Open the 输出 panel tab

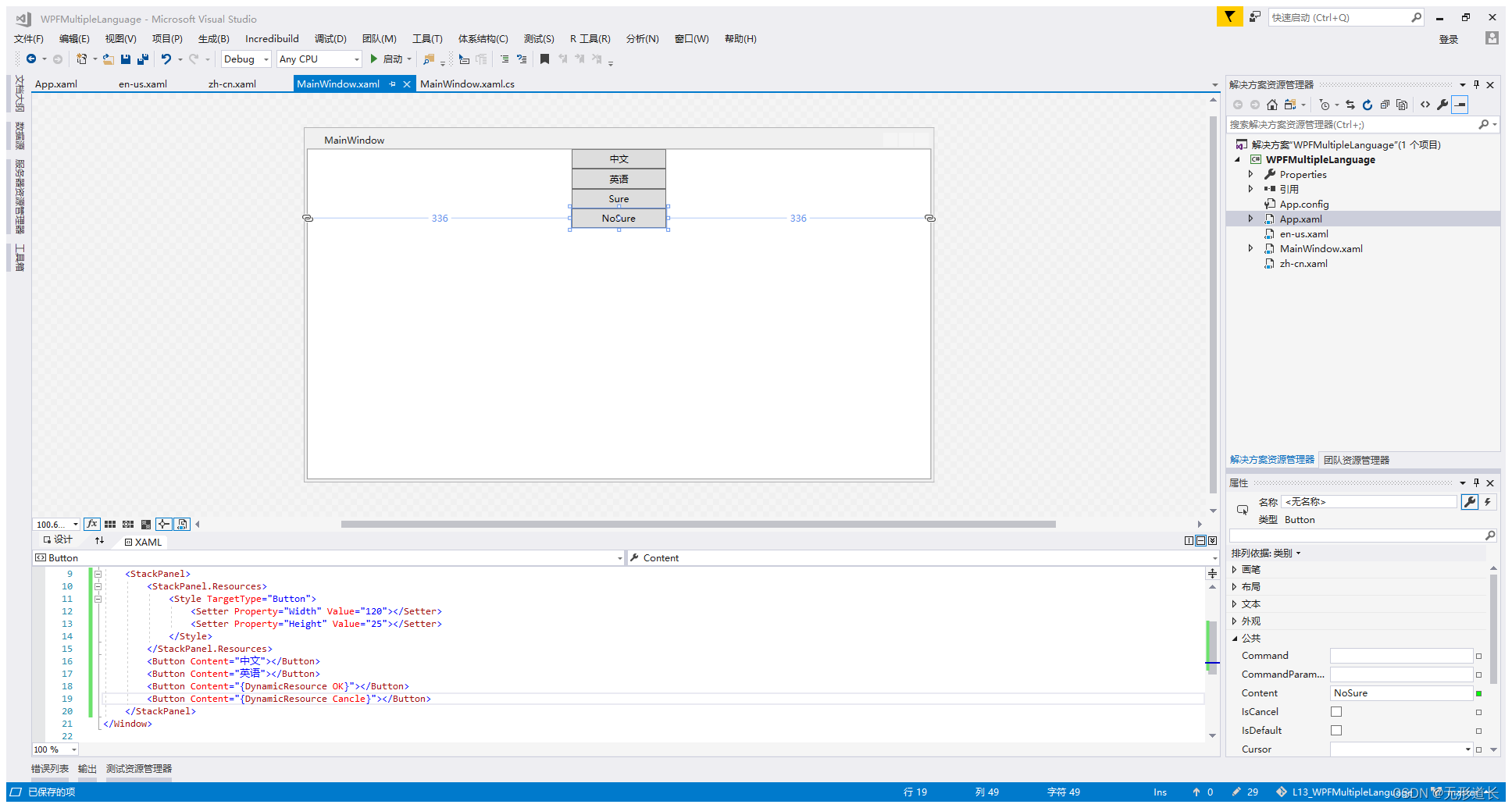(87, 769)
